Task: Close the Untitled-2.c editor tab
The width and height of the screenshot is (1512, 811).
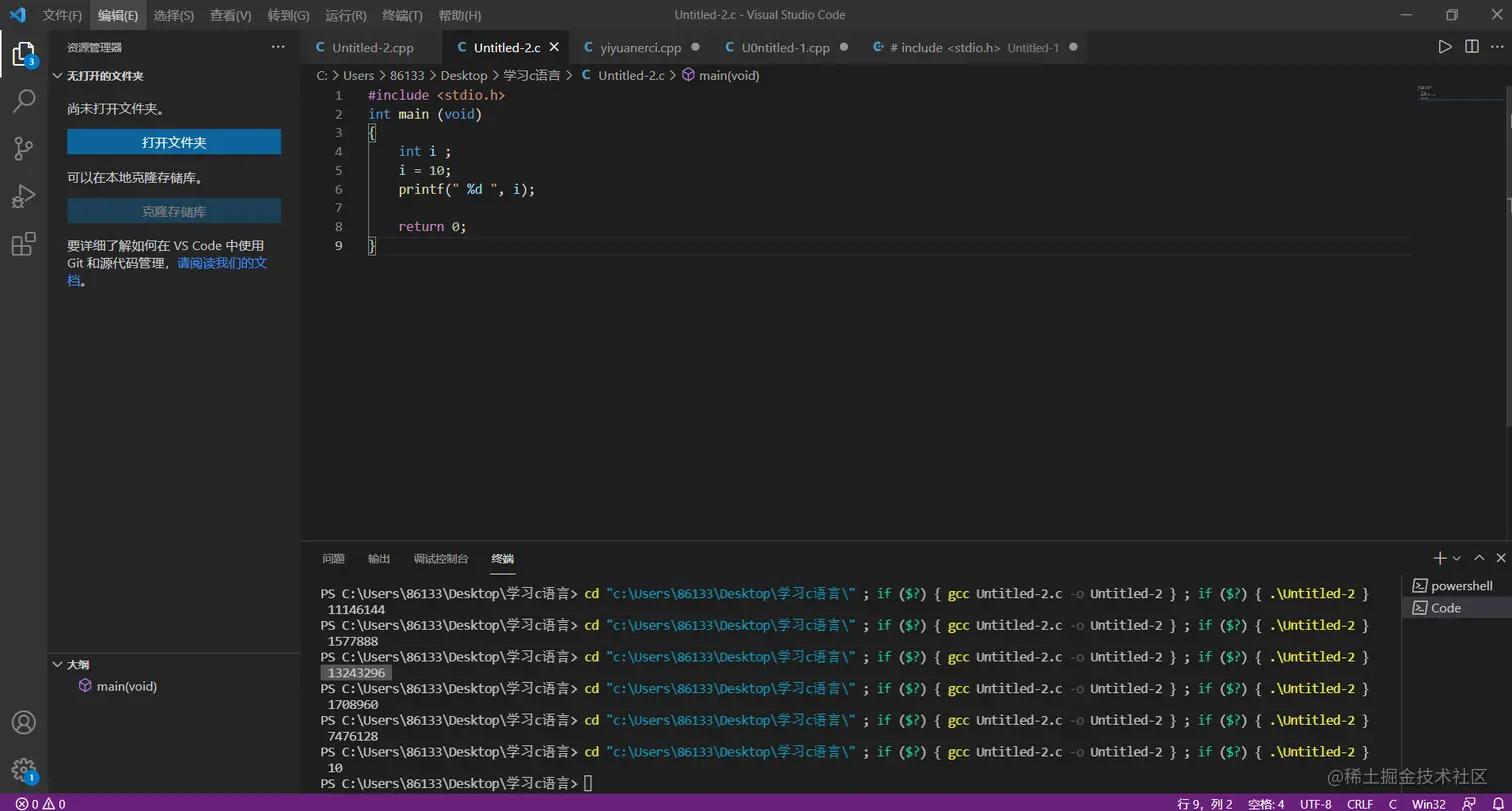Action: [554, 47]
